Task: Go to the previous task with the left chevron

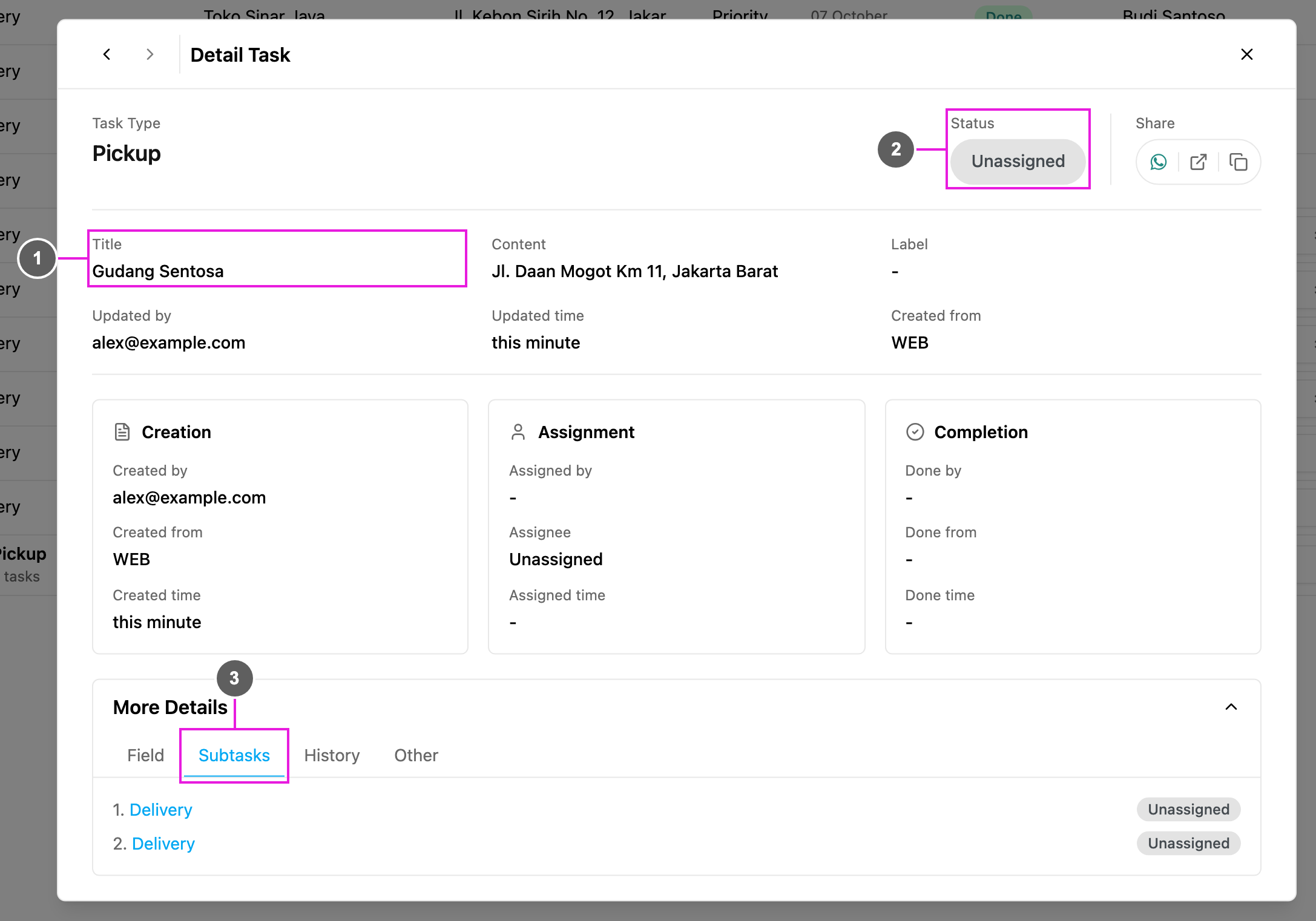Action: 107,54
